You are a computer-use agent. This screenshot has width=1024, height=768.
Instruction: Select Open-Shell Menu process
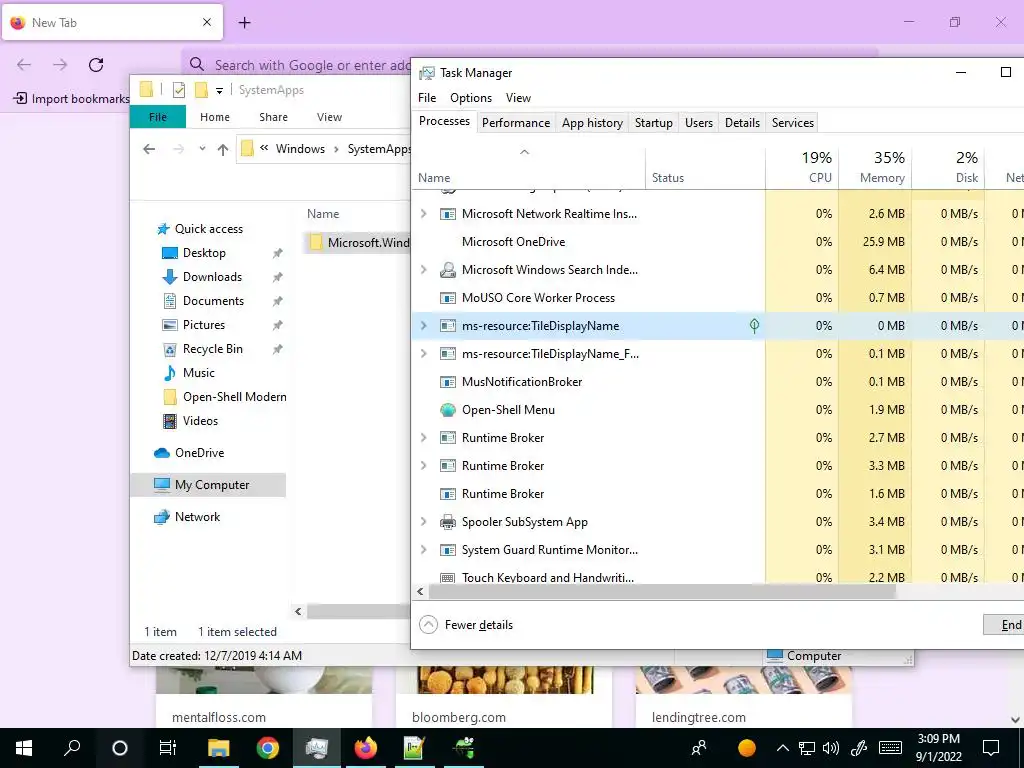pos(508,410)
